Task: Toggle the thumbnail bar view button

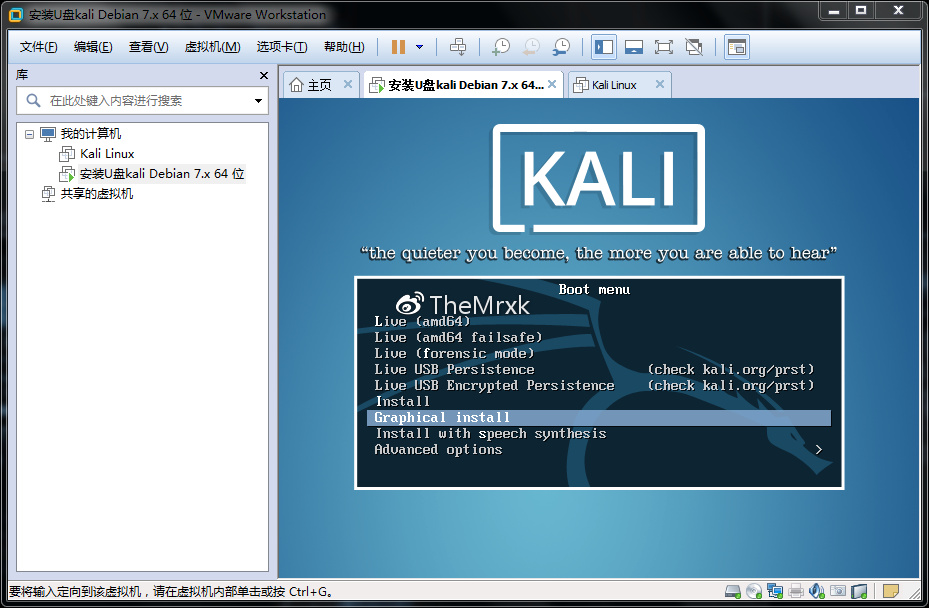Action: pyautogui.click(x=634, y=47)
